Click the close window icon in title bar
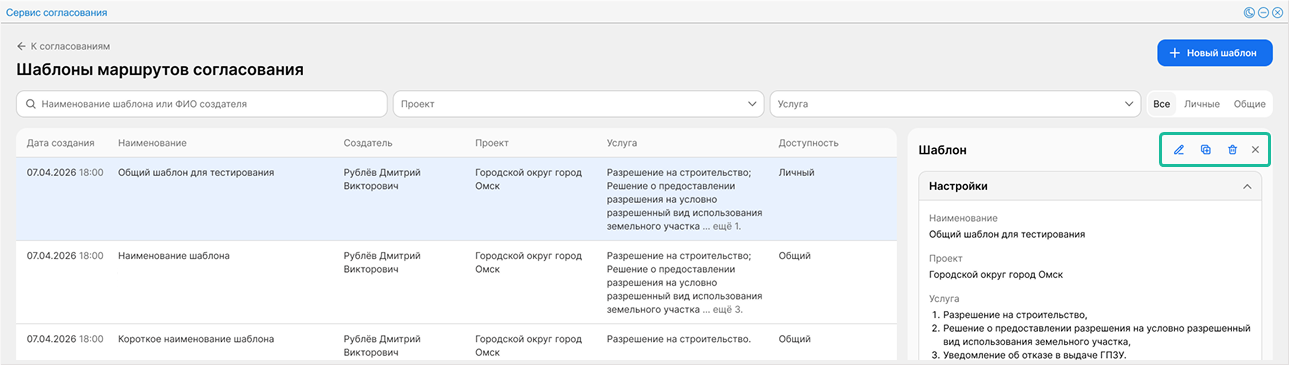This screenshot has height=365, width=1289. tap(1277, 13)
